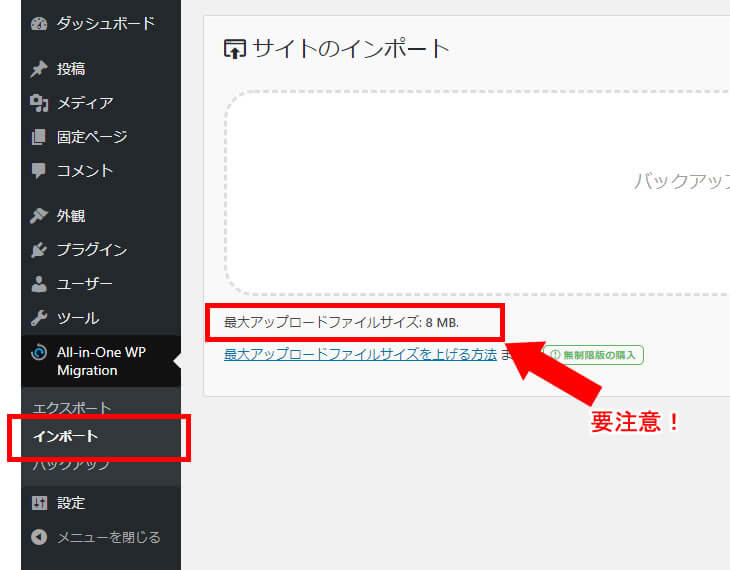The image size is (730, 570).
Task: Click the wrench icon beside ツール
Action: [x=39, y=318]
